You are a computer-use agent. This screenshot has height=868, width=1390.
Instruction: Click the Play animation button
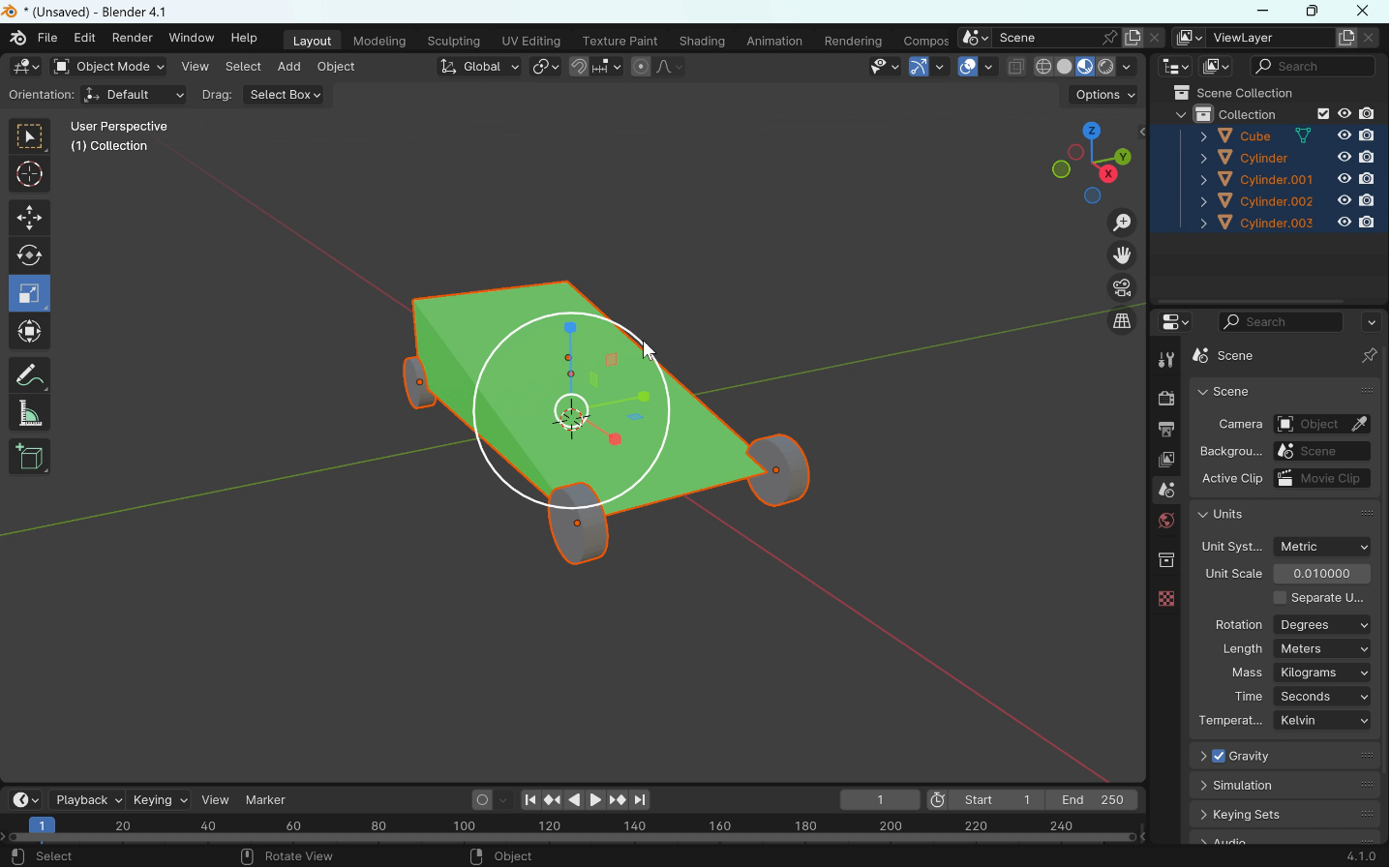click(596, 801)
